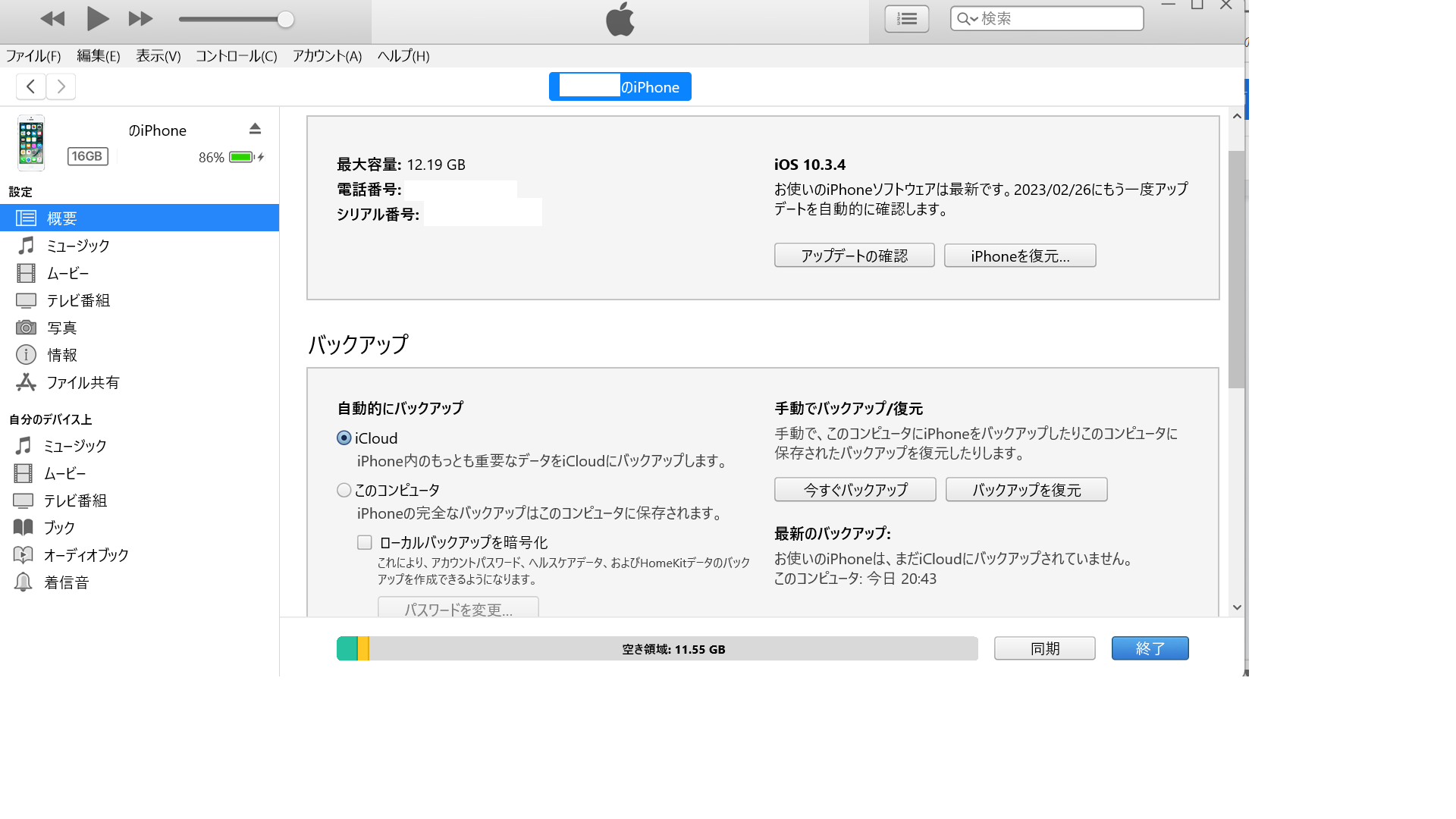Open the 表示(V) menu
Screen dimensions: 1456x819
(158, 56)
